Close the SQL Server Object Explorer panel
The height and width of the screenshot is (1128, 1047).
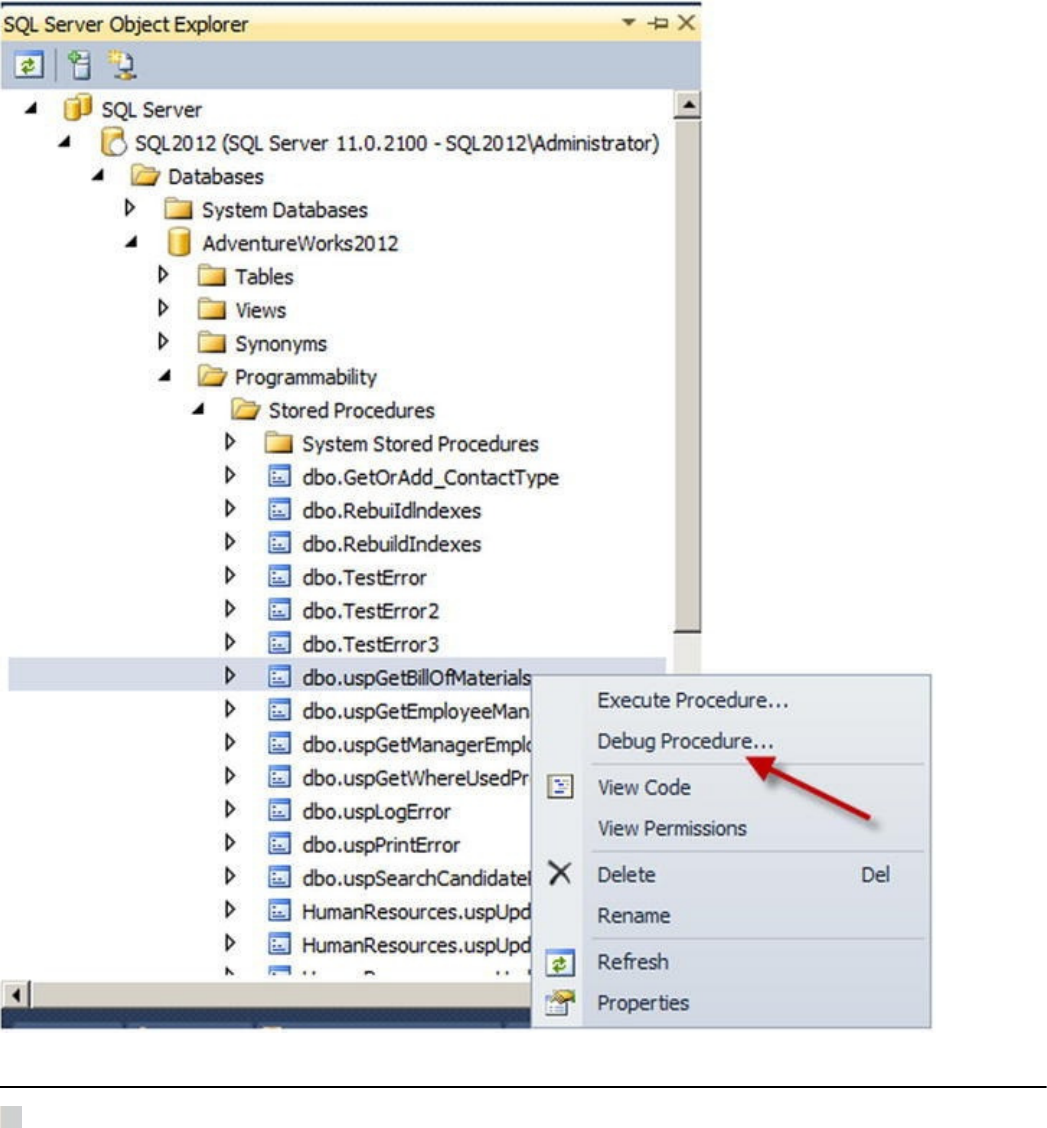686,22
